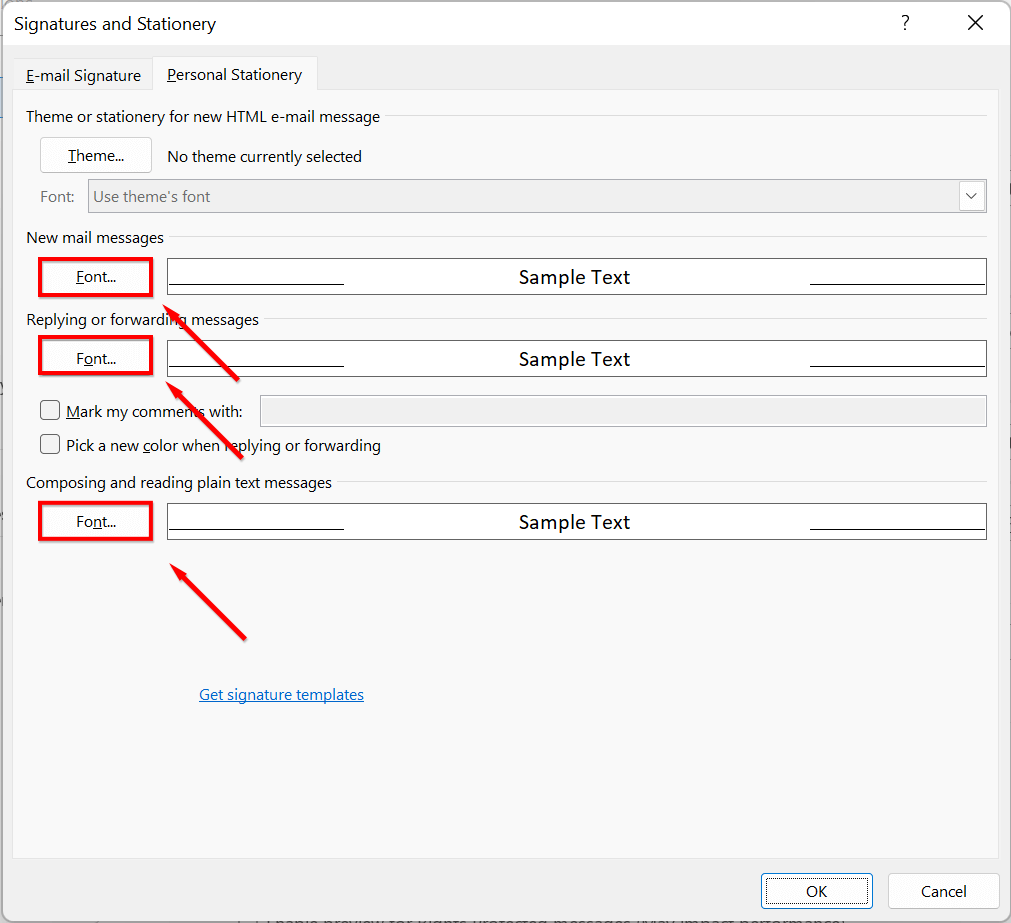Click the reply/forward Sample Text preview
This screenshot has width=1011, height=923.
(x=575, y=359)
